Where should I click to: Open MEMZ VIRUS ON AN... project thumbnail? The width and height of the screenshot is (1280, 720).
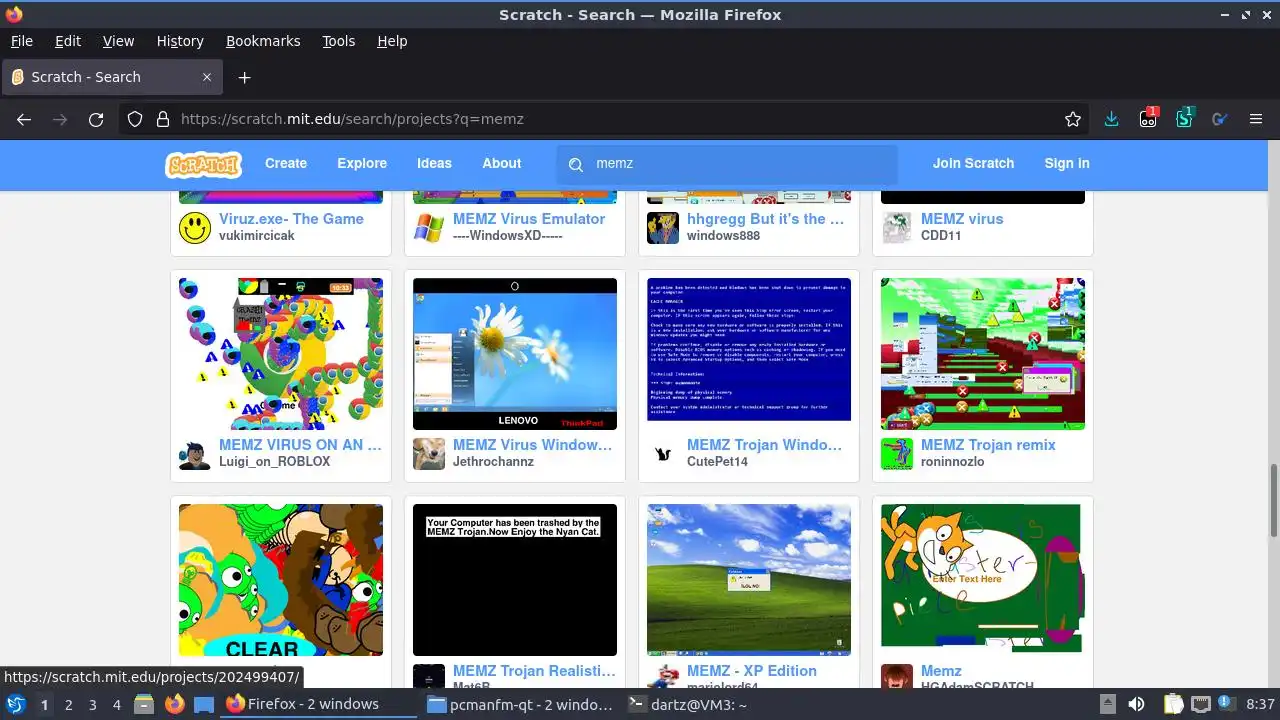pos(281,354)
